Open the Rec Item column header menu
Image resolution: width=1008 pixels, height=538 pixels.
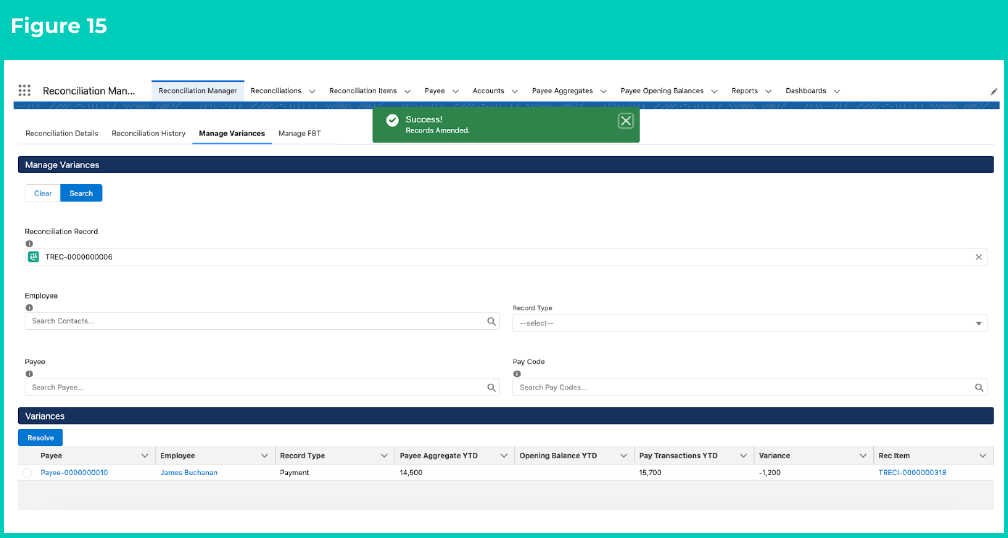click(x=982, y=456)
